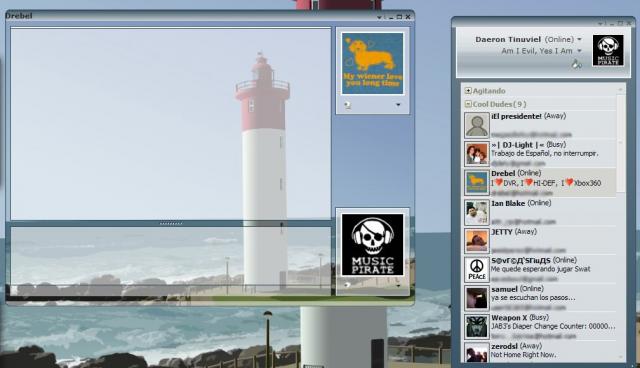Click the chat message input area
Viewport: 640px width, 368px height.
coord(171,261)
